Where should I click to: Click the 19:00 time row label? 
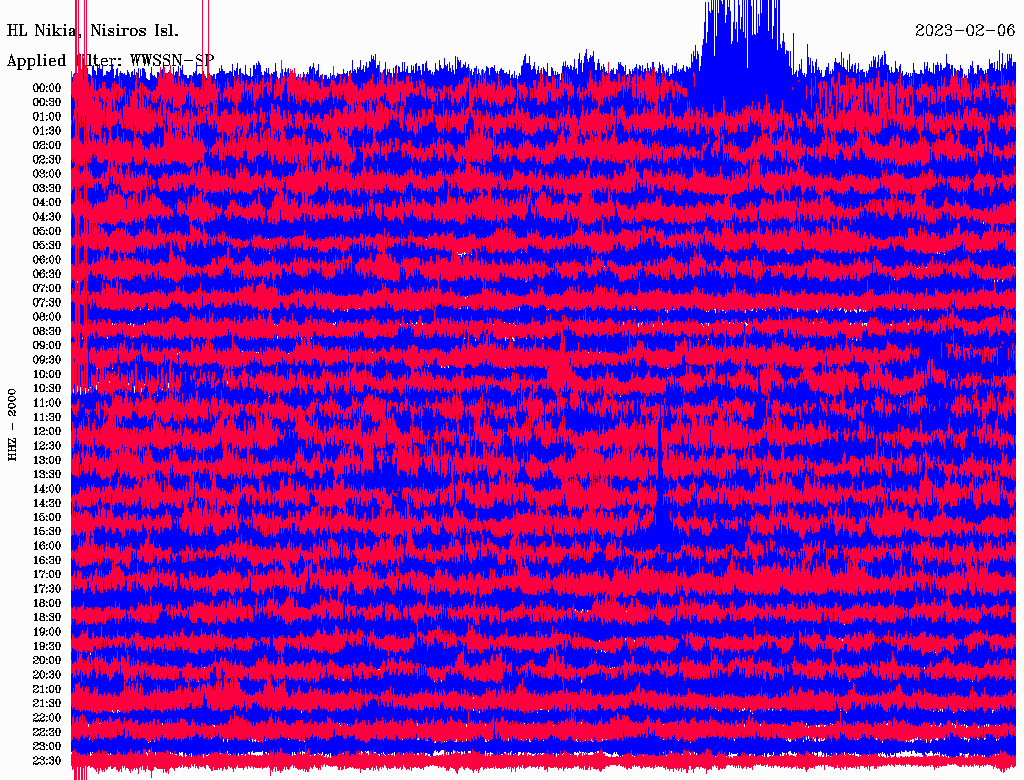coord(47,632)
